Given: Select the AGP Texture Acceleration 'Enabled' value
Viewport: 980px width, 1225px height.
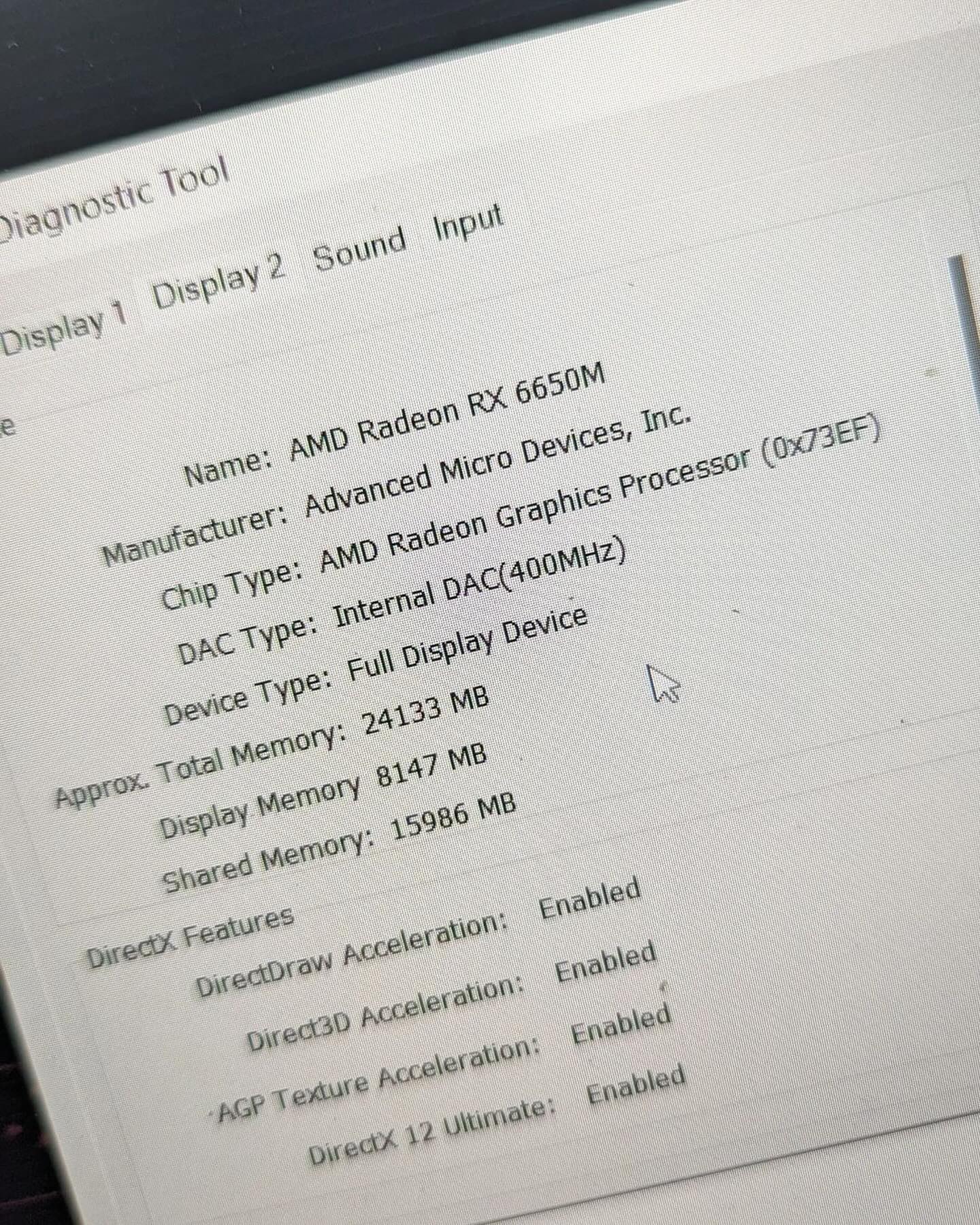Looking at the screenshot, I should [622, 1023].
